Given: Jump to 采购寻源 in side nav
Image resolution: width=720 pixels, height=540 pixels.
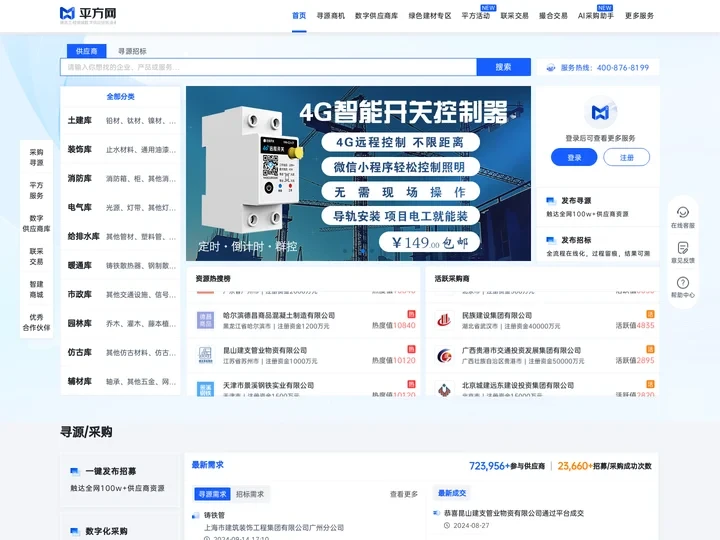Looking at the screenshot, I should point(36,157).
